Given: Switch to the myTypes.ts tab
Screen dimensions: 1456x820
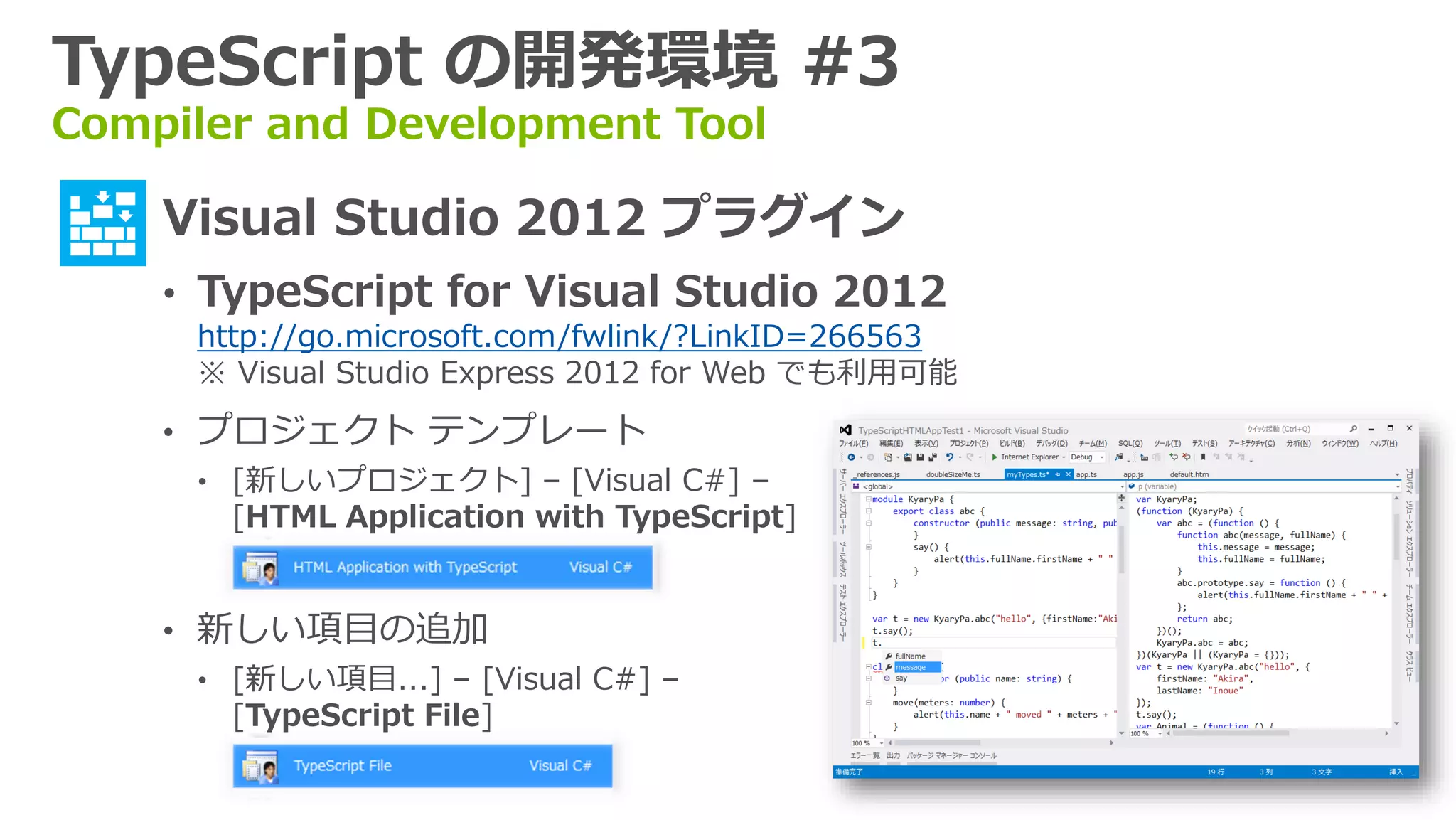Looking at the screenshot, I should pos(1028,474).
